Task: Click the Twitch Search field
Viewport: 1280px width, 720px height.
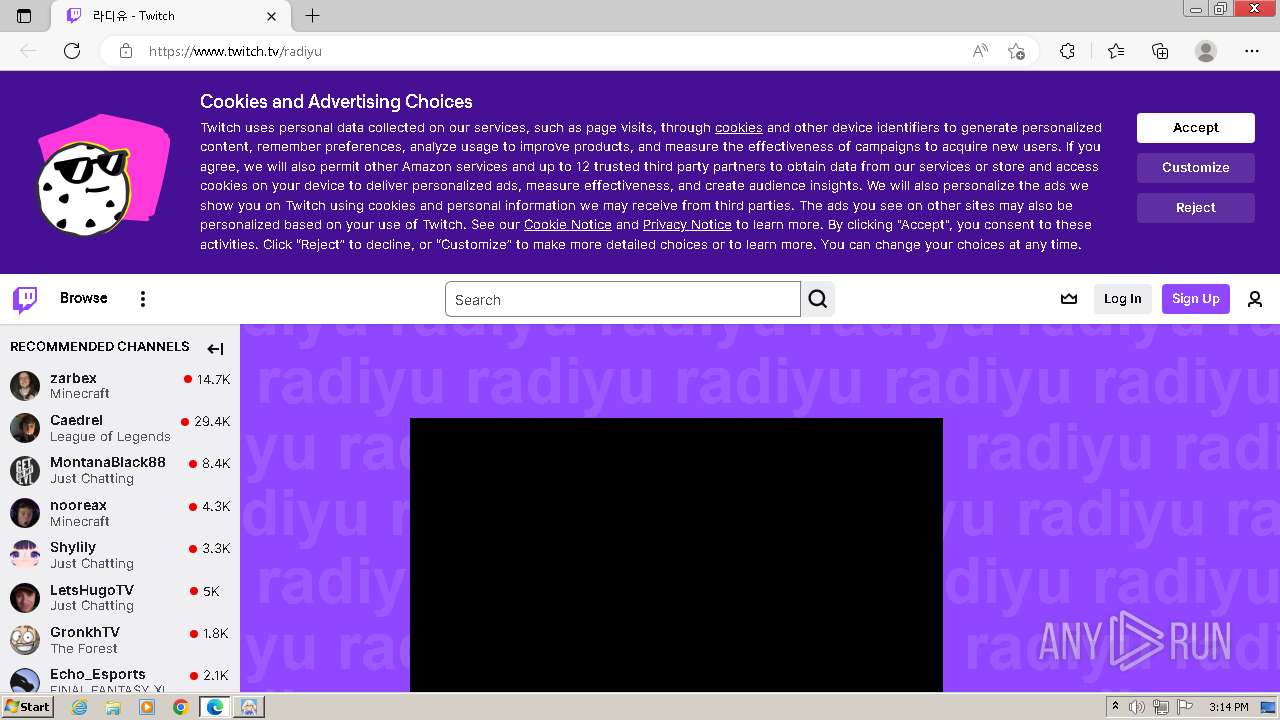Action: point(623,299)
